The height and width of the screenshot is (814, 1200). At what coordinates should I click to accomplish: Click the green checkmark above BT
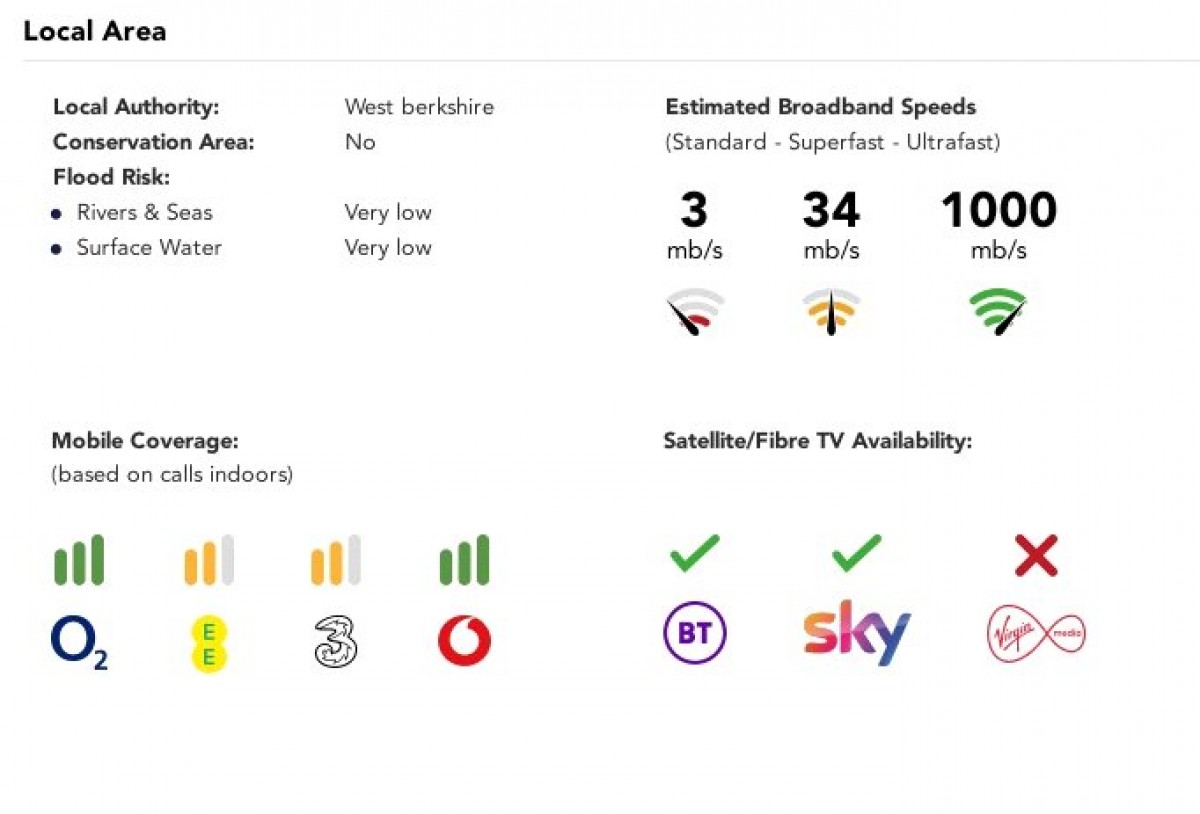[695, 553]
